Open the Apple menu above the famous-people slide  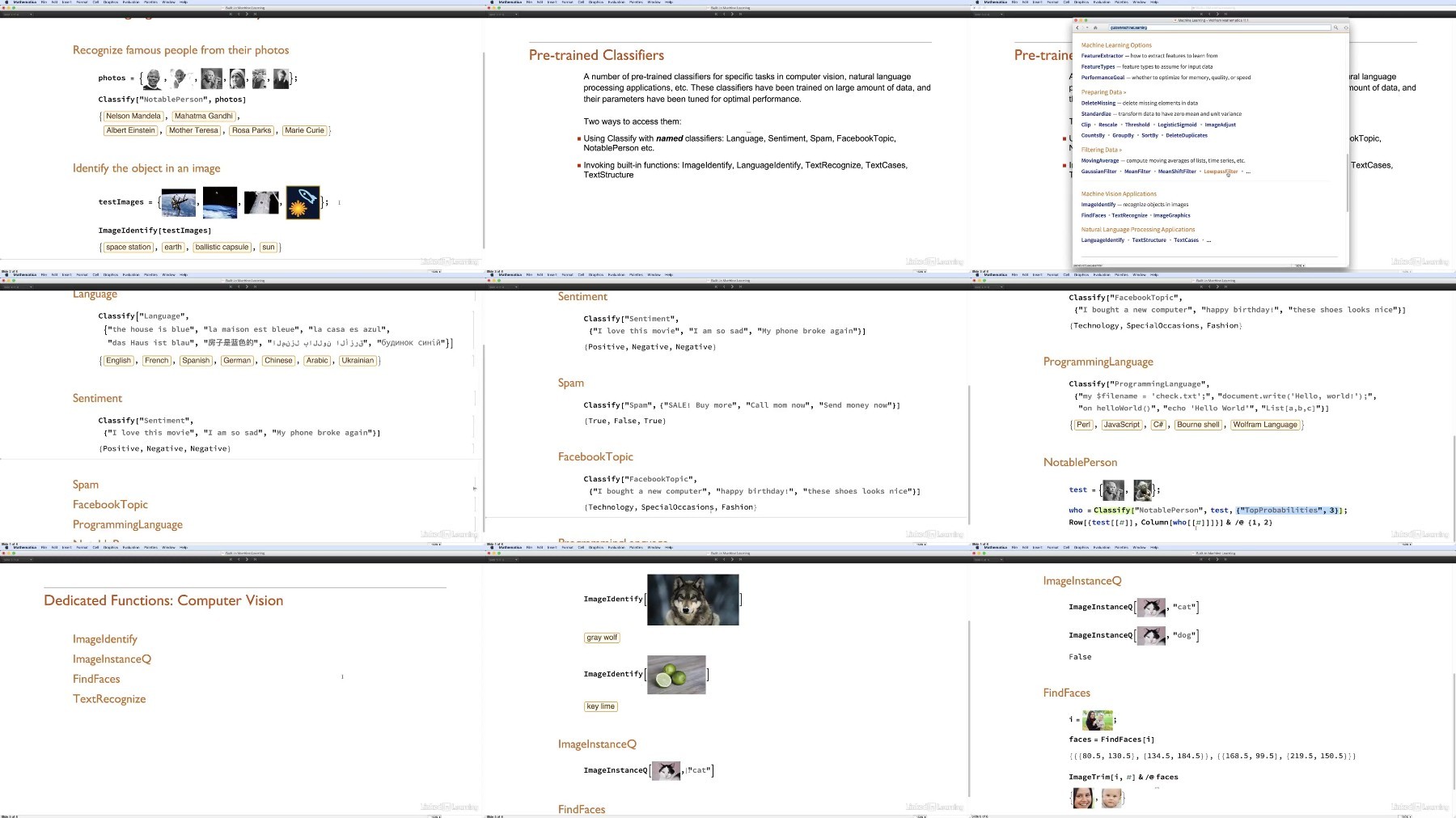pos(6,2)
